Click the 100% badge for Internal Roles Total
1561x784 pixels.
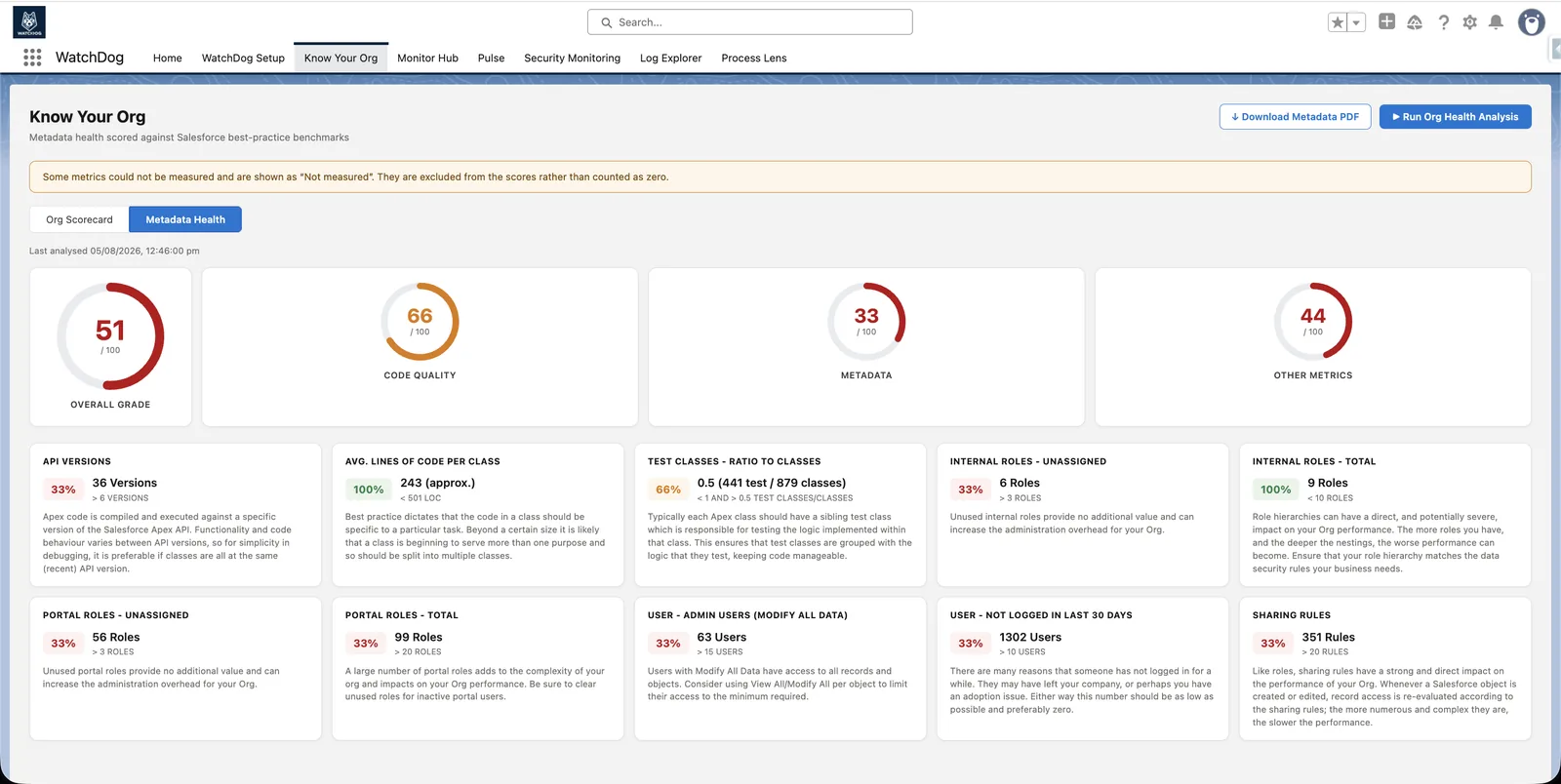[1276, 490]
